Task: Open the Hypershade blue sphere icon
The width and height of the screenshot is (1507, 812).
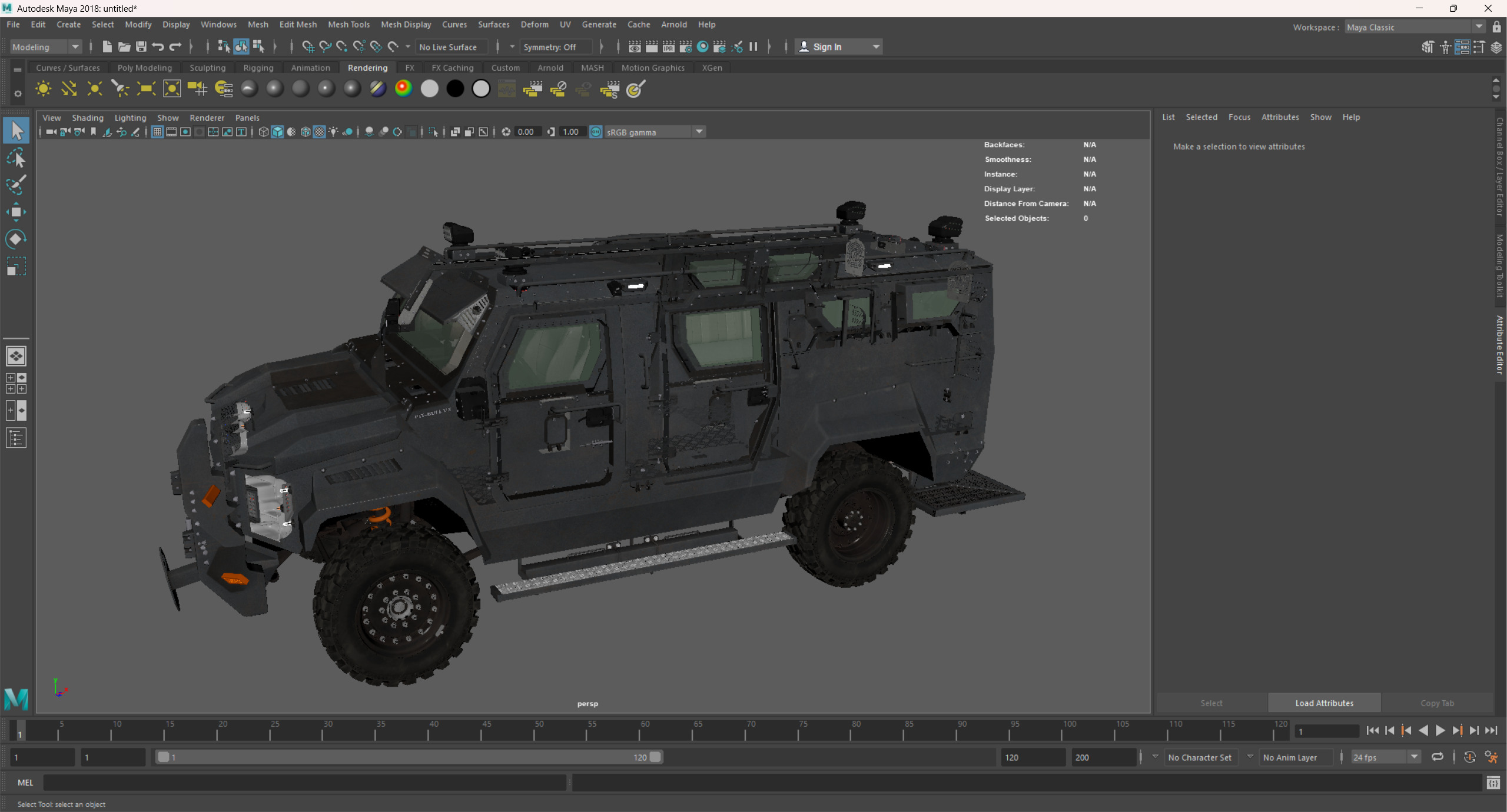Action: (x=703, y=46)
